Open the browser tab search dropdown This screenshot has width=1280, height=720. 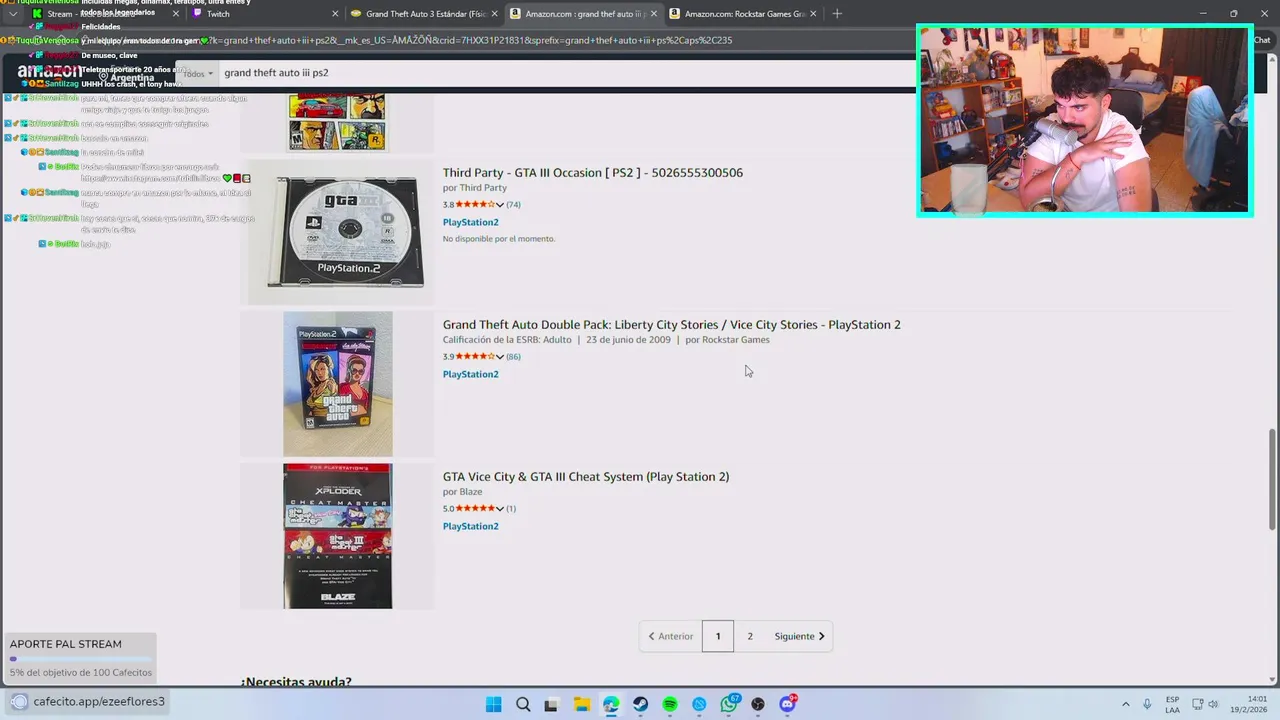[x=12, y=14]
